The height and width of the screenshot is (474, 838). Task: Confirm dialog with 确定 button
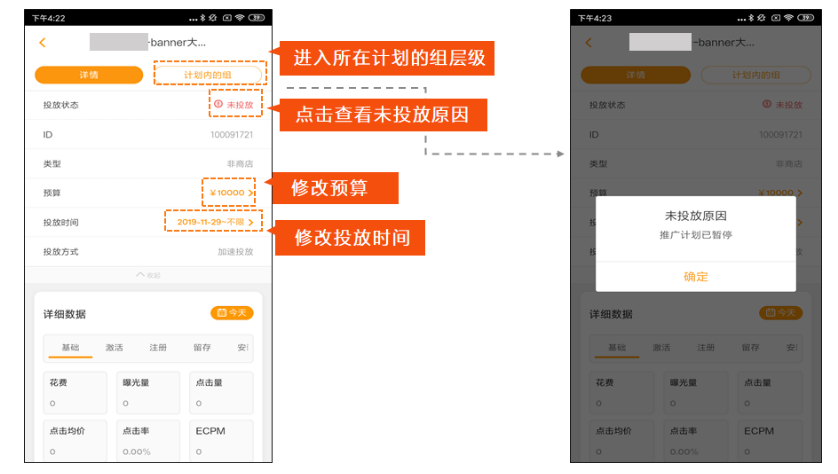point(695,276)
